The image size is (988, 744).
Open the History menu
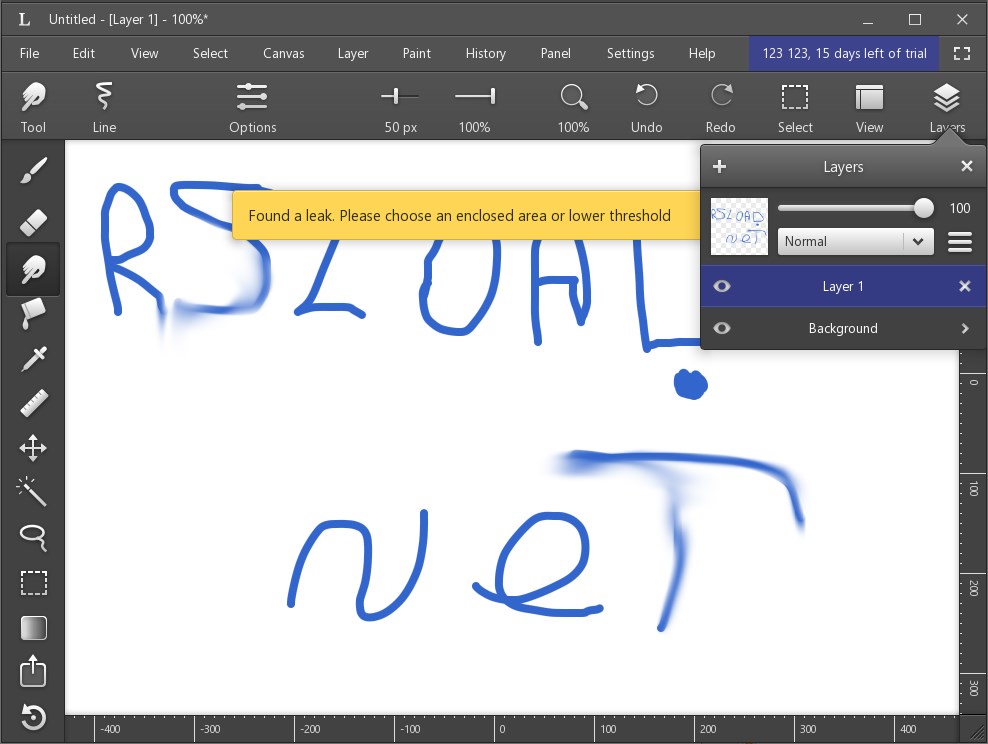(x=485, y=54)
